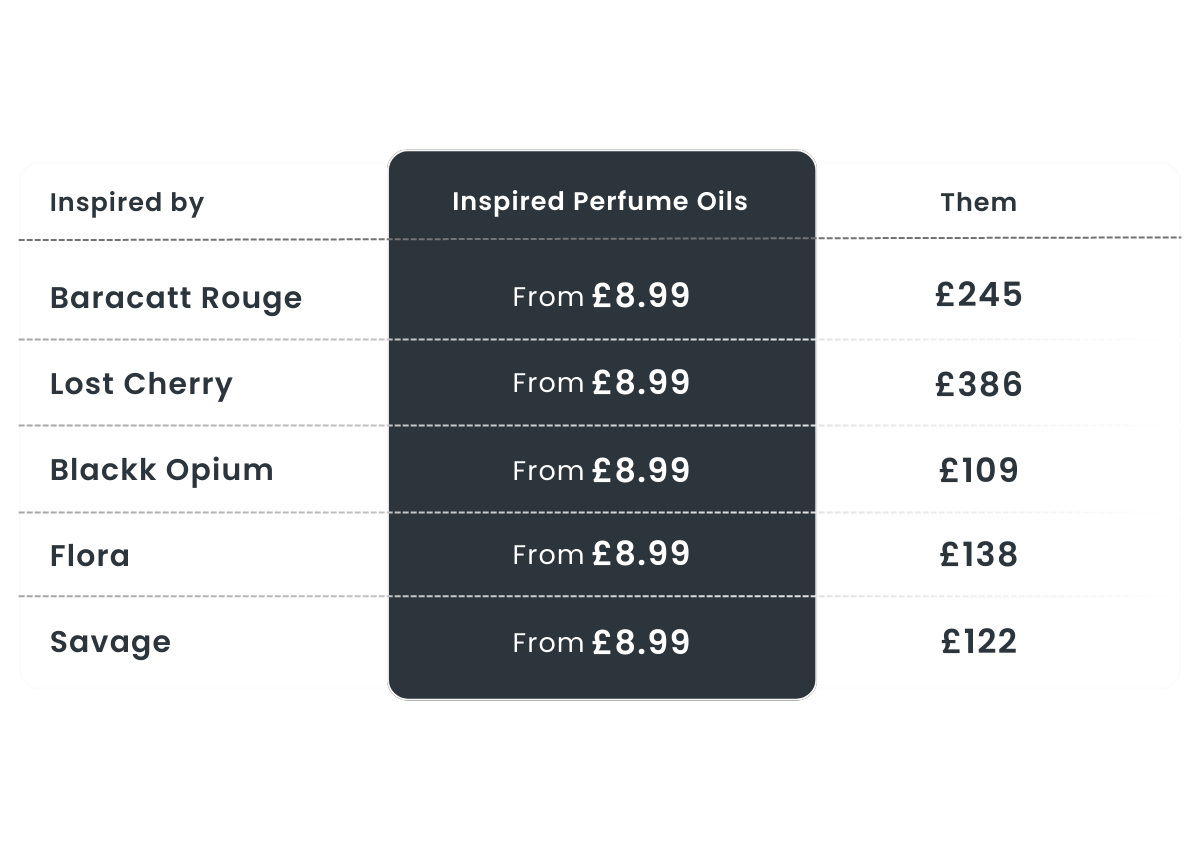Click the Flora fragrance name
The width and height of the screenshot is (1200, 850).
[x=90, y=556]
